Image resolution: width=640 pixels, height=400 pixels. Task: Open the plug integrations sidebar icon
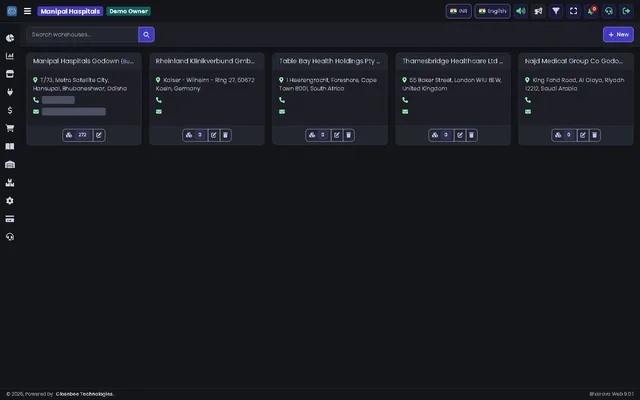[10, 92]
